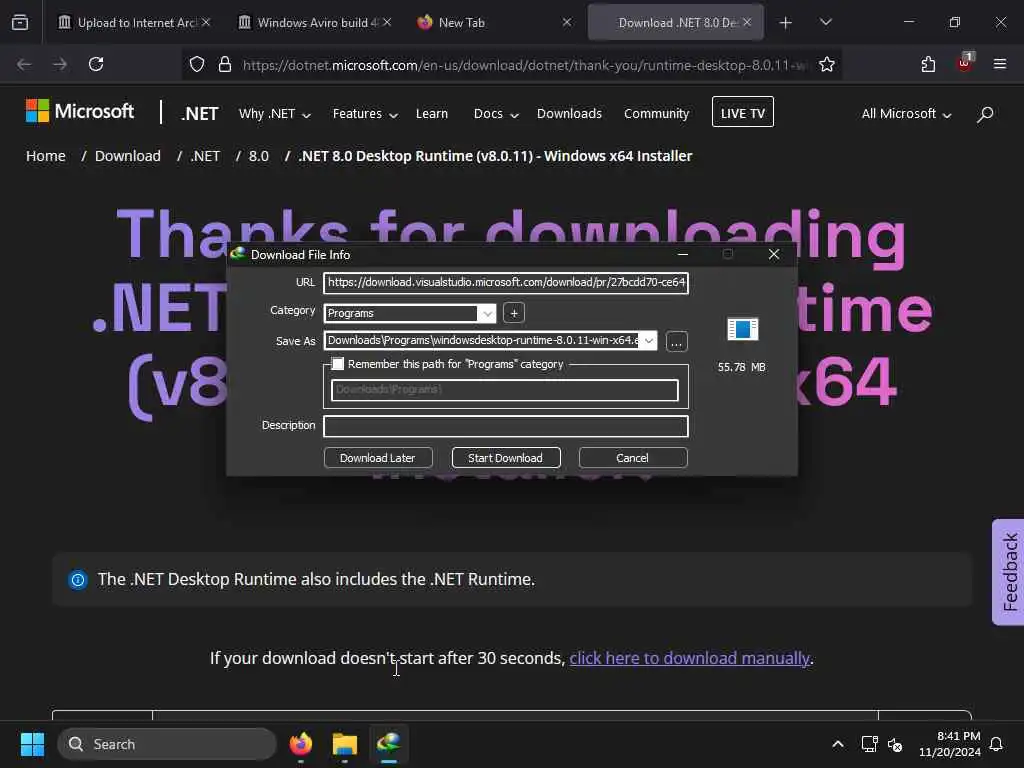1024x768 pixels.
Task: Browse the save location with the ellipsis button
Action: tap(677, 342)
